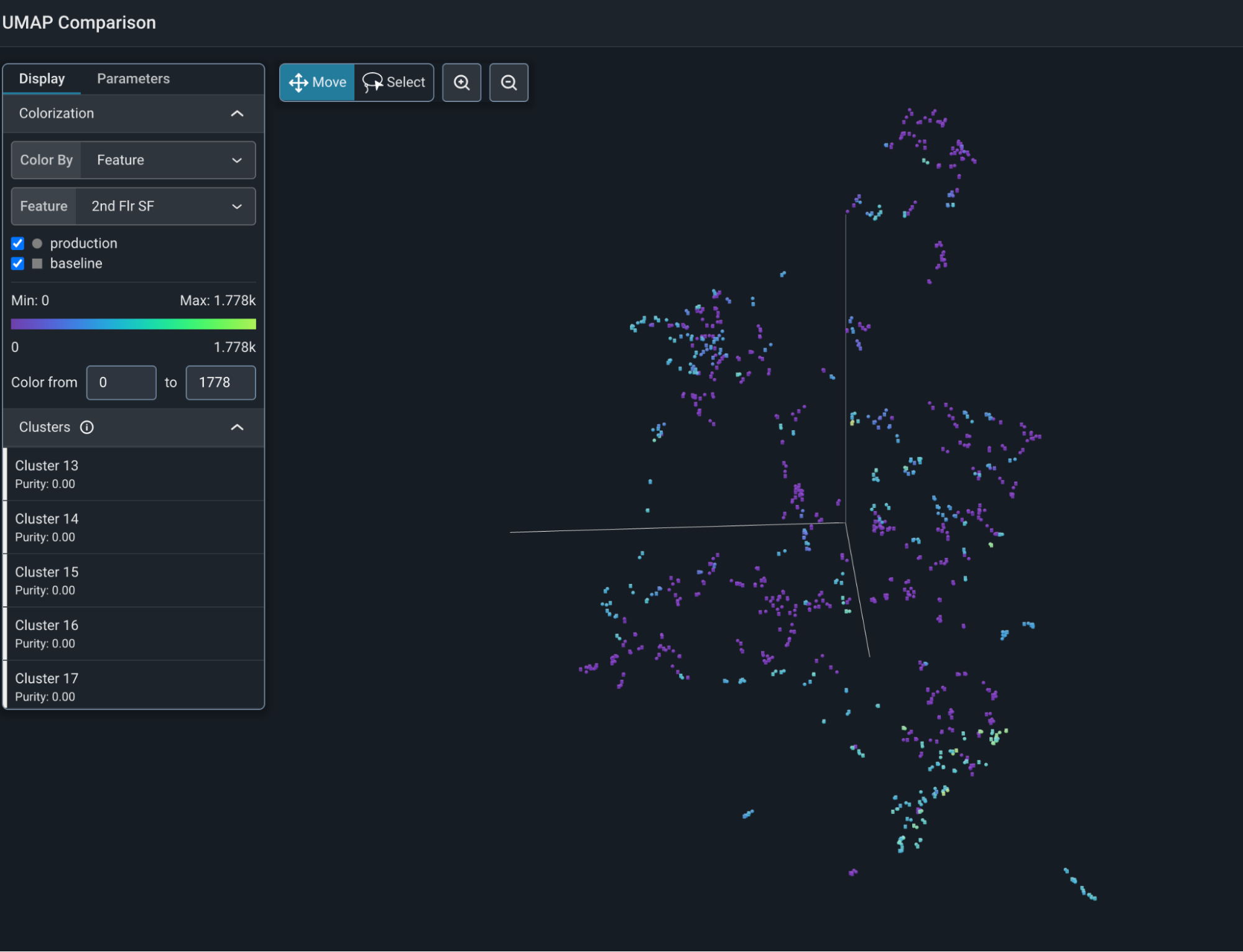Click the Color from minimum input field
This screenshot has height=952, width=1243.
[121, 382]
